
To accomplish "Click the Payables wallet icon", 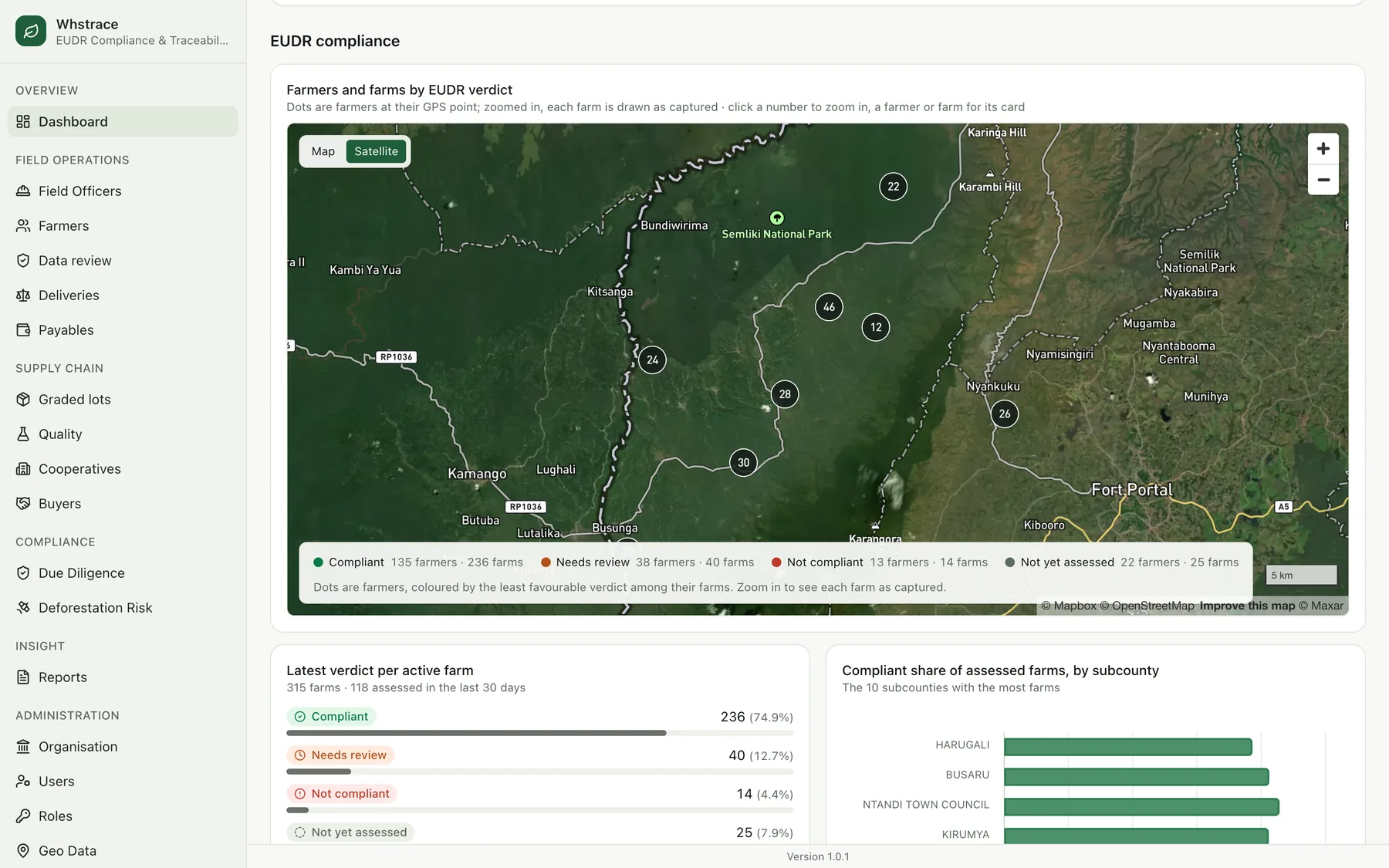I will [23, 330].
